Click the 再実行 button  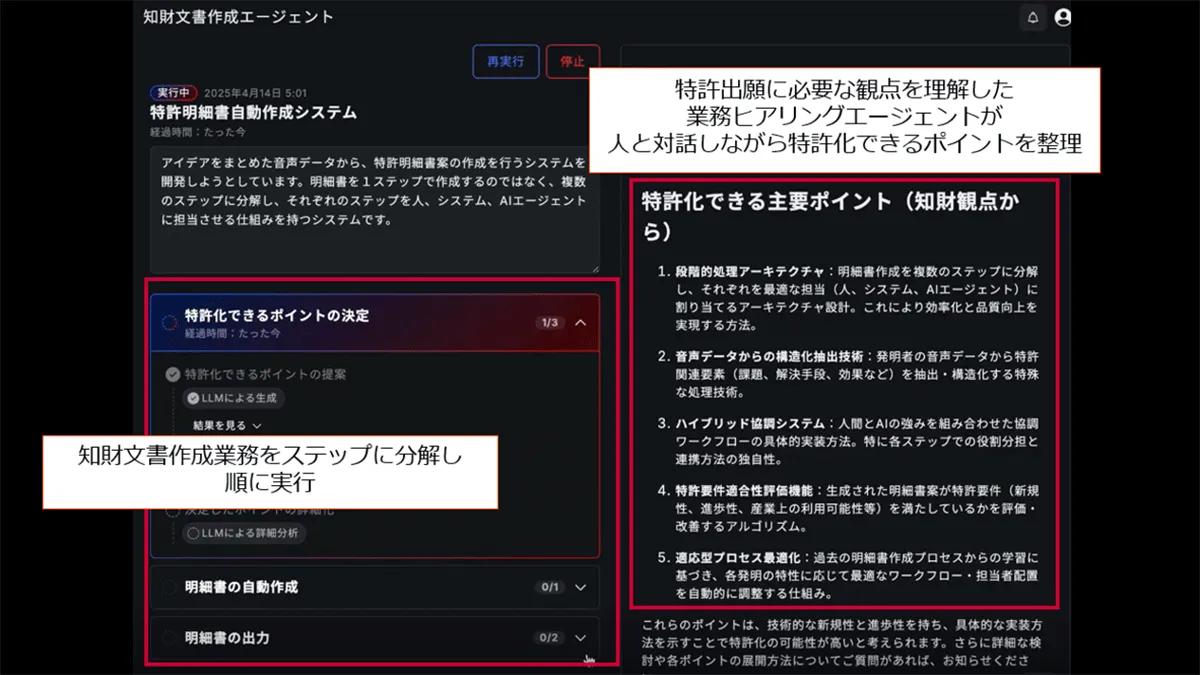click(x=505, y=61)
